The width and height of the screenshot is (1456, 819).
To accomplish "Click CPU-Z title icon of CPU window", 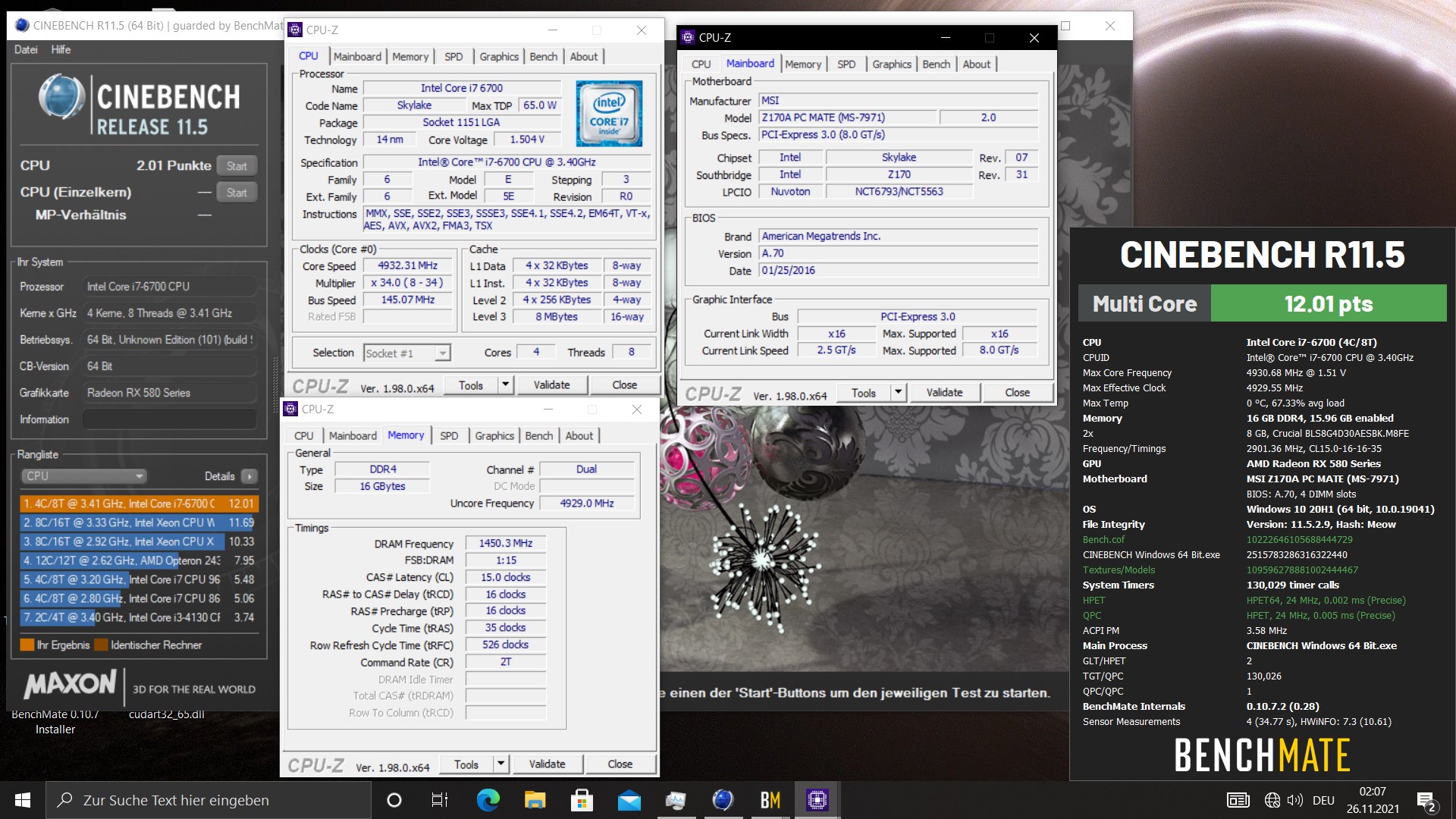I will pyautogui.click(x=295, y=30).
